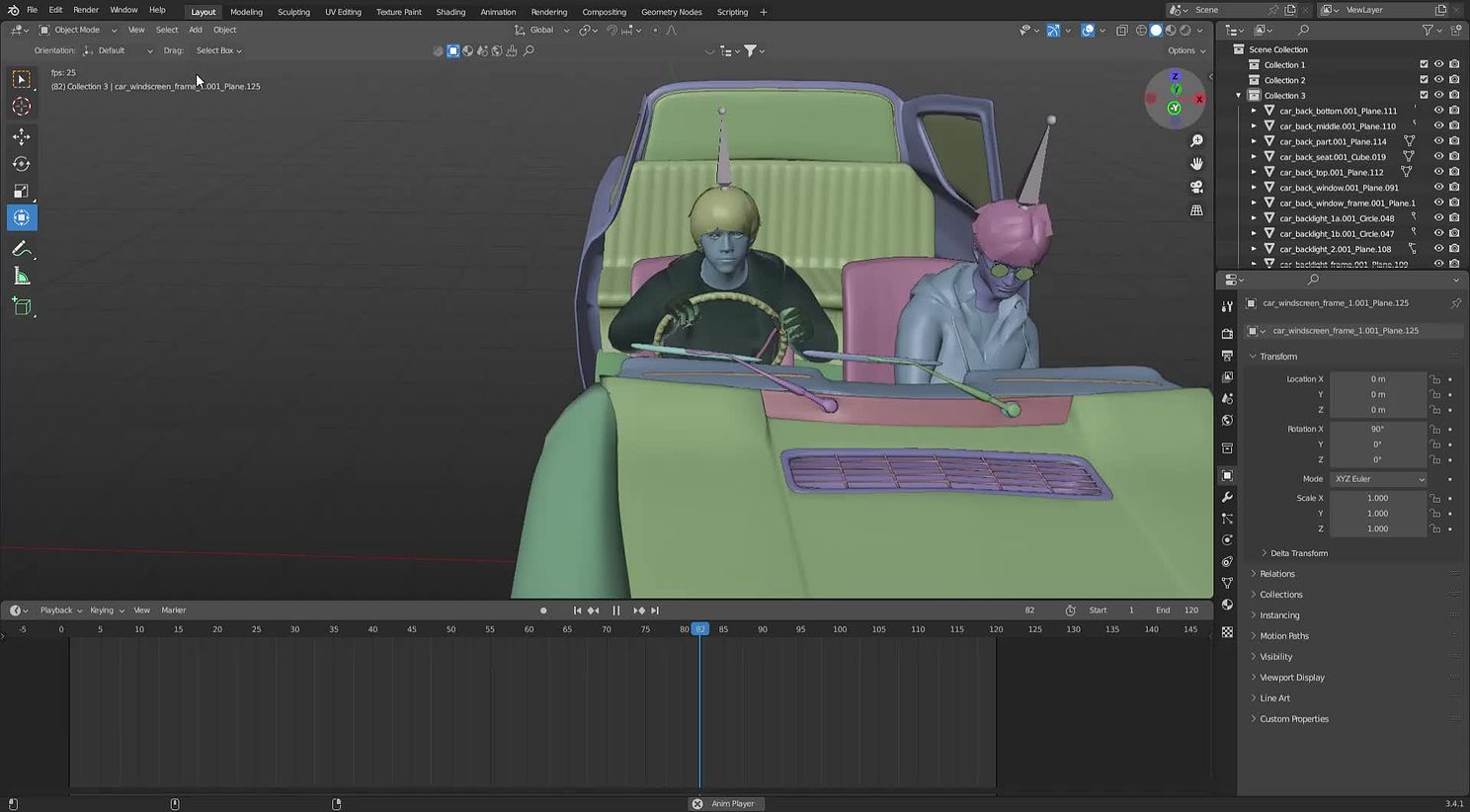Screen dimensions: 1470x812
Task: Switch perspective/orthographic grid icon
Action: coord(1196,210)
